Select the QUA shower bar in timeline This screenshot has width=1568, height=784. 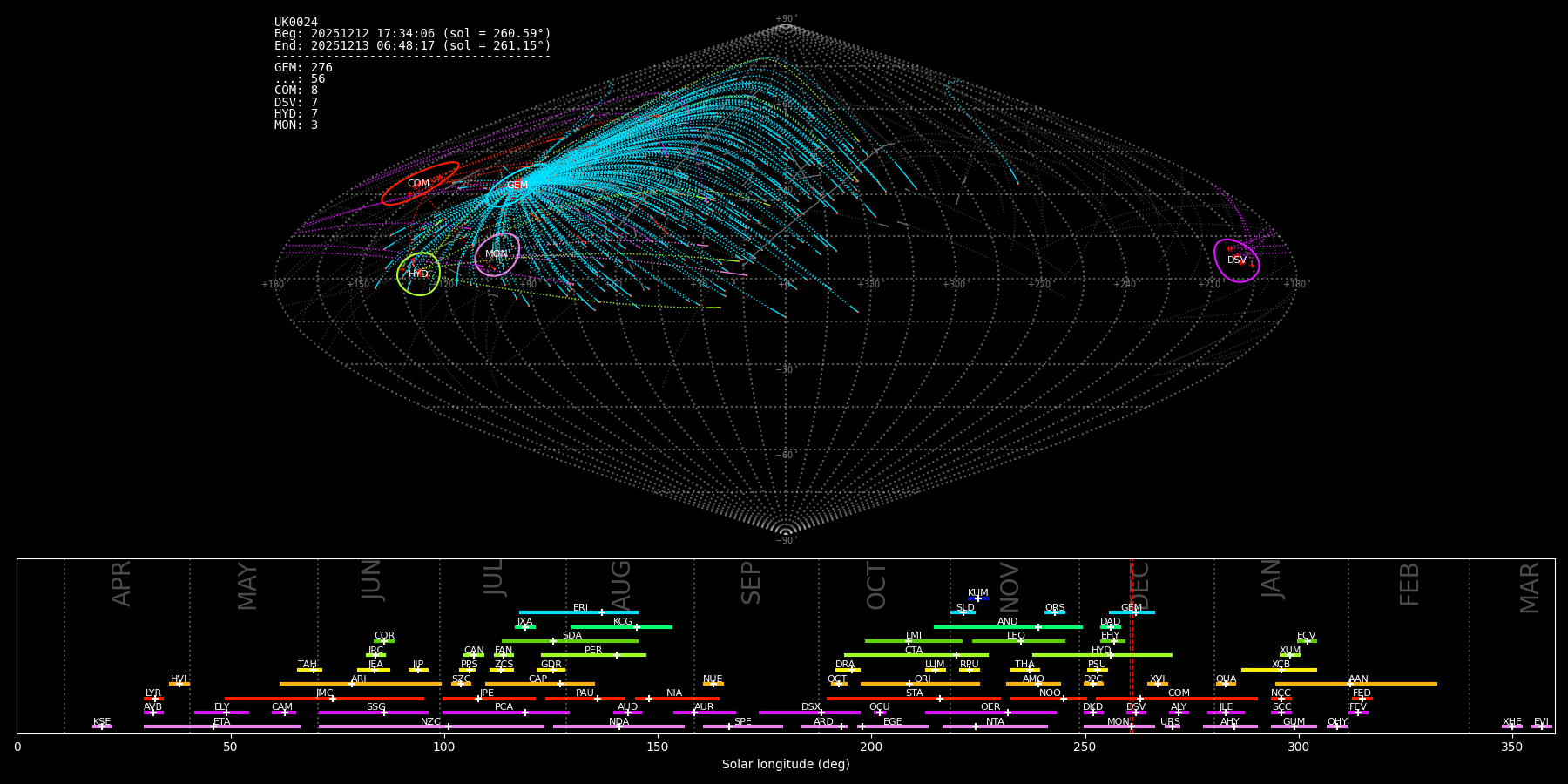click(x=1226, y=684)
